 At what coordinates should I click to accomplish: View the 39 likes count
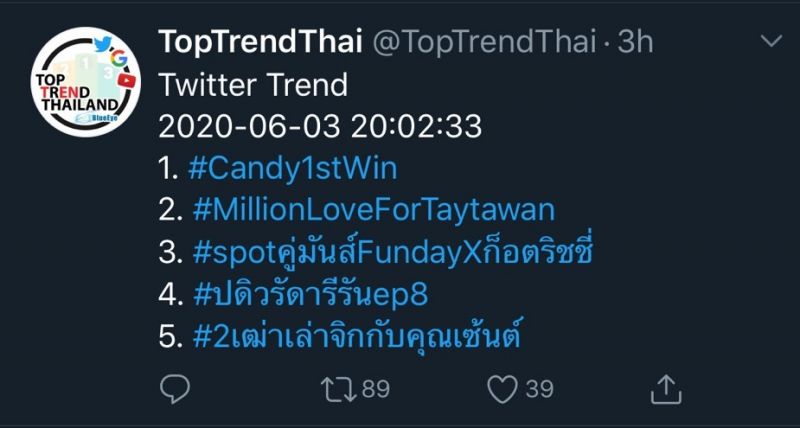(537, 388)
